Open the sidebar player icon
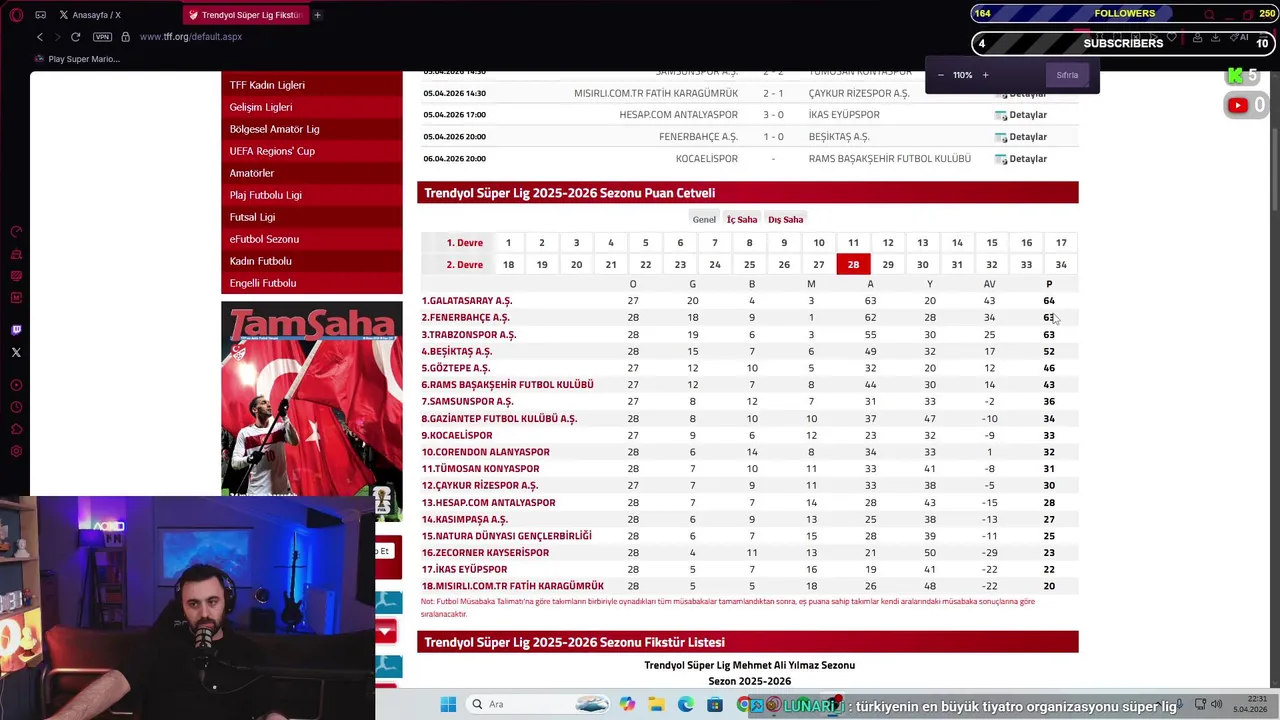This screenshot has height=720, width=1280. click(x=16, y=385)
